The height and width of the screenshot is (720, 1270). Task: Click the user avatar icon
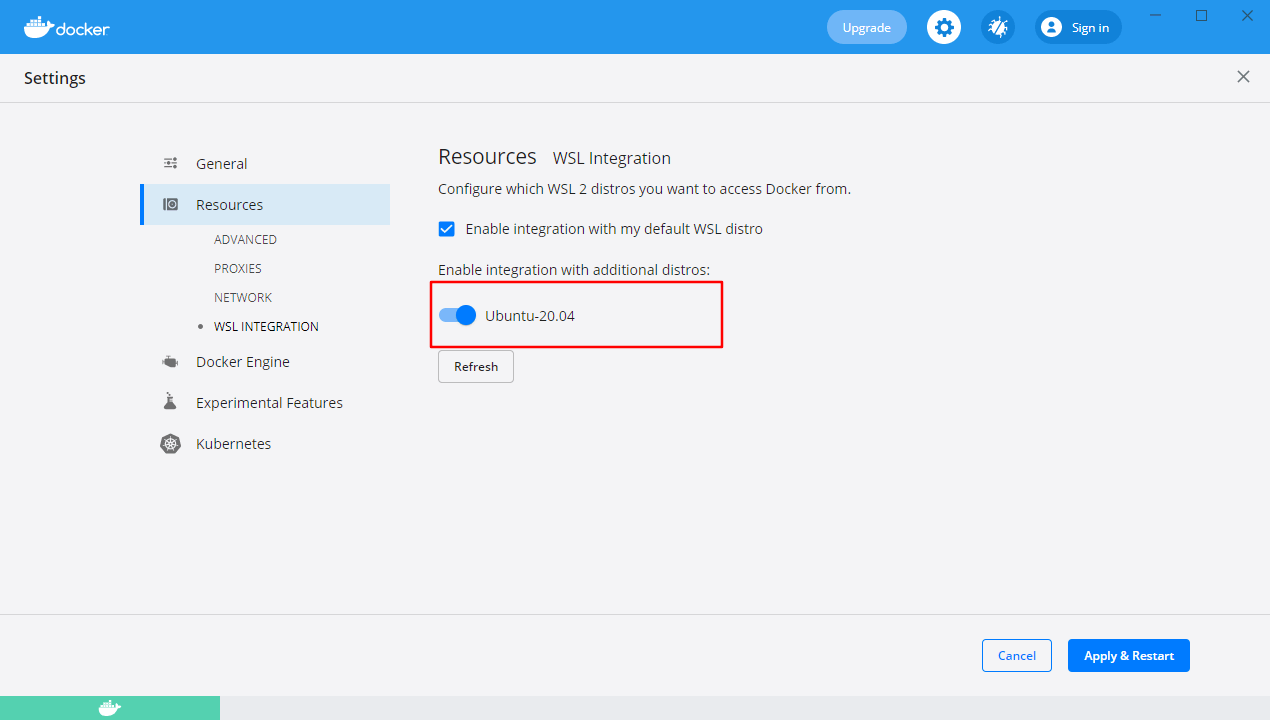(x=1051, y=27)
